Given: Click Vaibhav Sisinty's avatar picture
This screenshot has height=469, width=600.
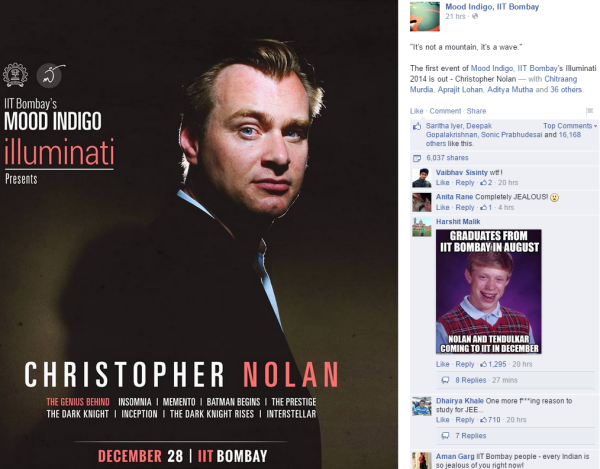Looking at the screenshot, I should (422, 178).
